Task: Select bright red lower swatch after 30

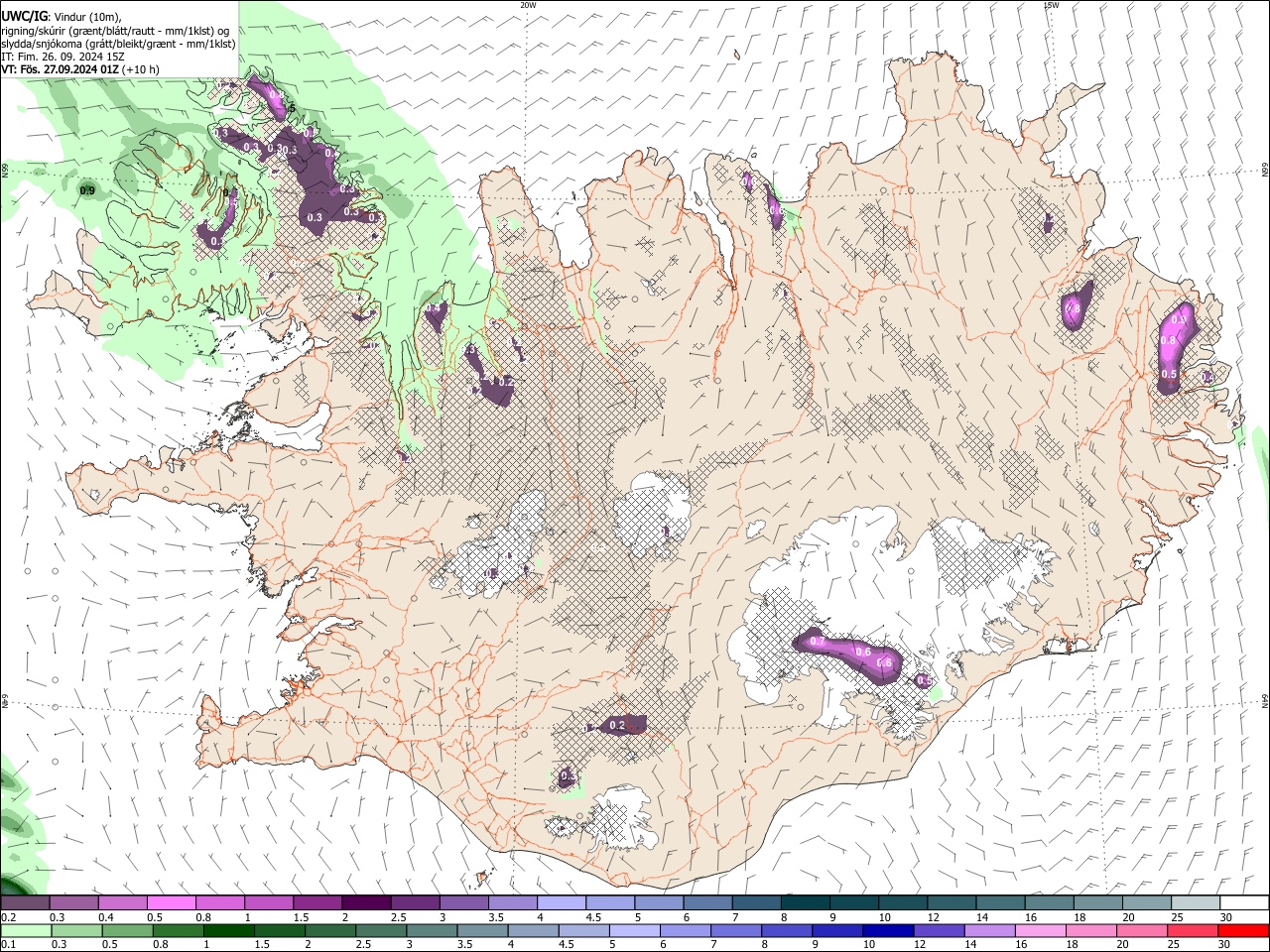Action: tap(1243, 930)
